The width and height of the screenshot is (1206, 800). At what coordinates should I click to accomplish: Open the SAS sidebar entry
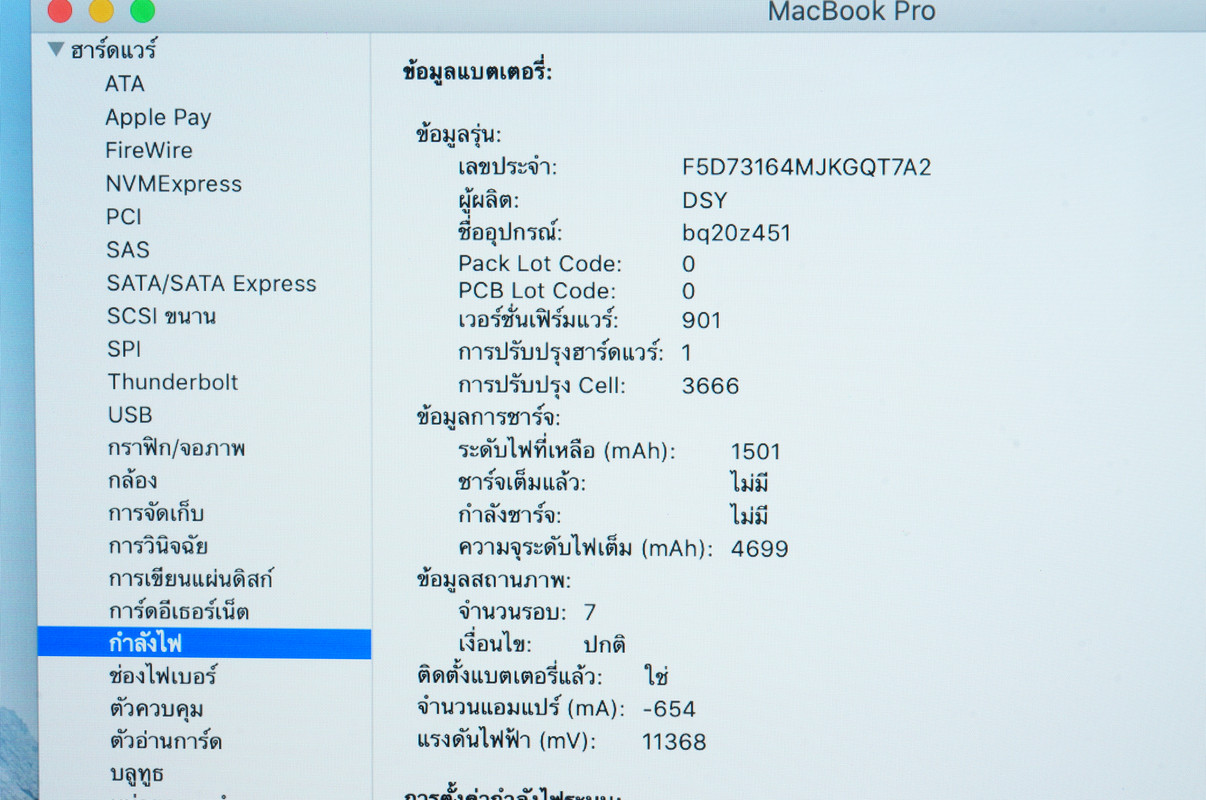pyautogui.click(x=128, y=250)
